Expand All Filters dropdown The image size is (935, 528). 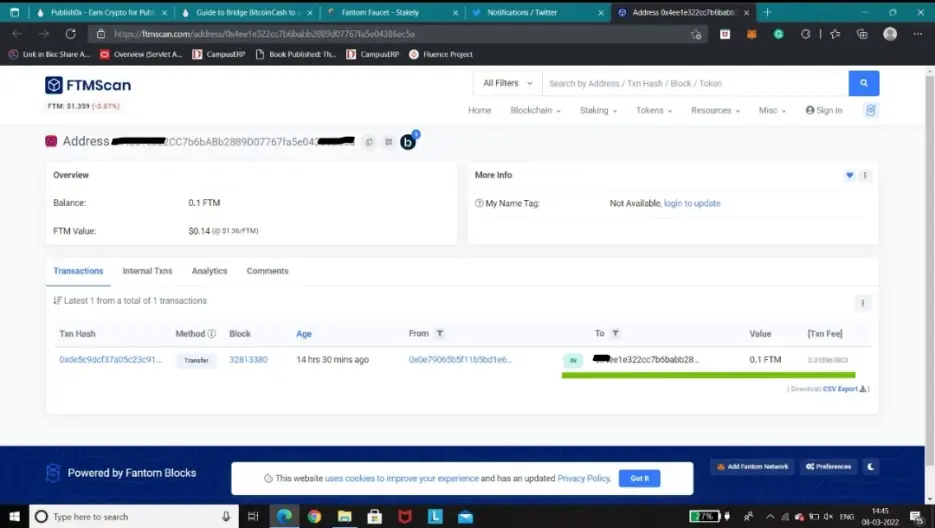pyautogui.click(x=507, y=84)
